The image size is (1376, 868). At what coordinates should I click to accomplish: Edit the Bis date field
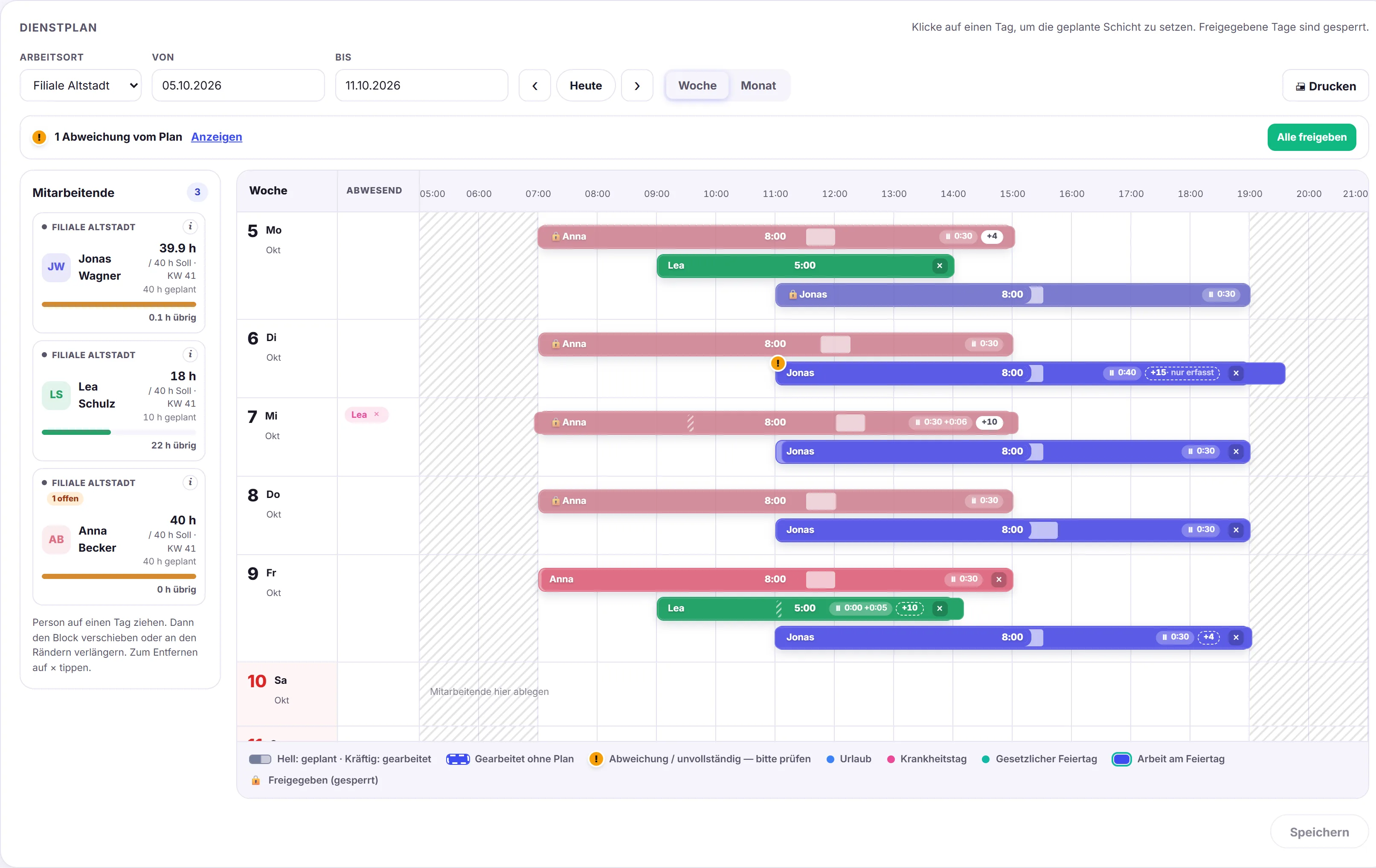[422, 86]
